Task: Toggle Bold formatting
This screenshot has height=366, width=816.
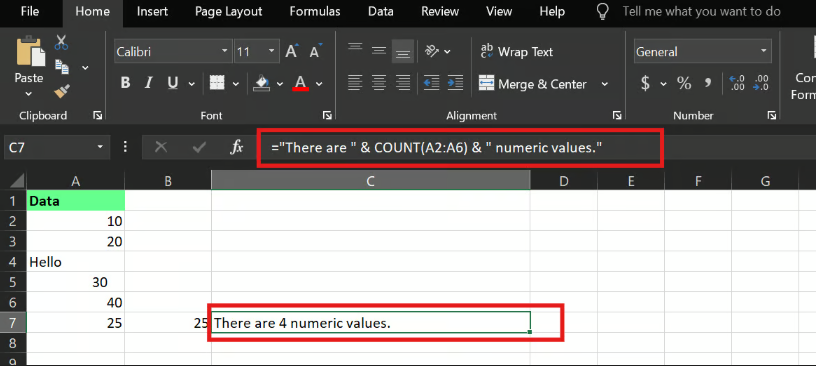Action: tap(125, 83)
